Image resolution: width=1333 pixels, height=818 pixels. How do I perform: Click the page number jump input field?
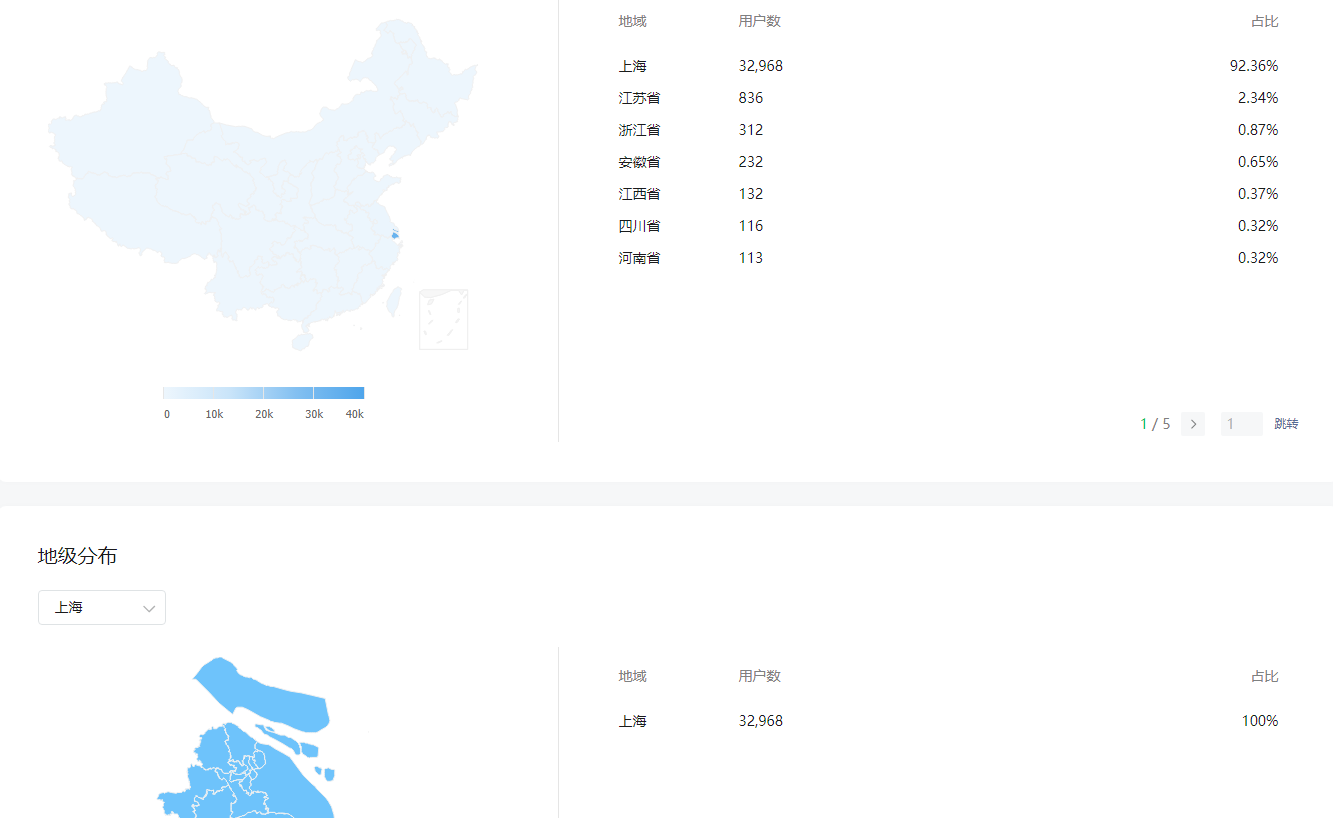(x=1241, y=424)
